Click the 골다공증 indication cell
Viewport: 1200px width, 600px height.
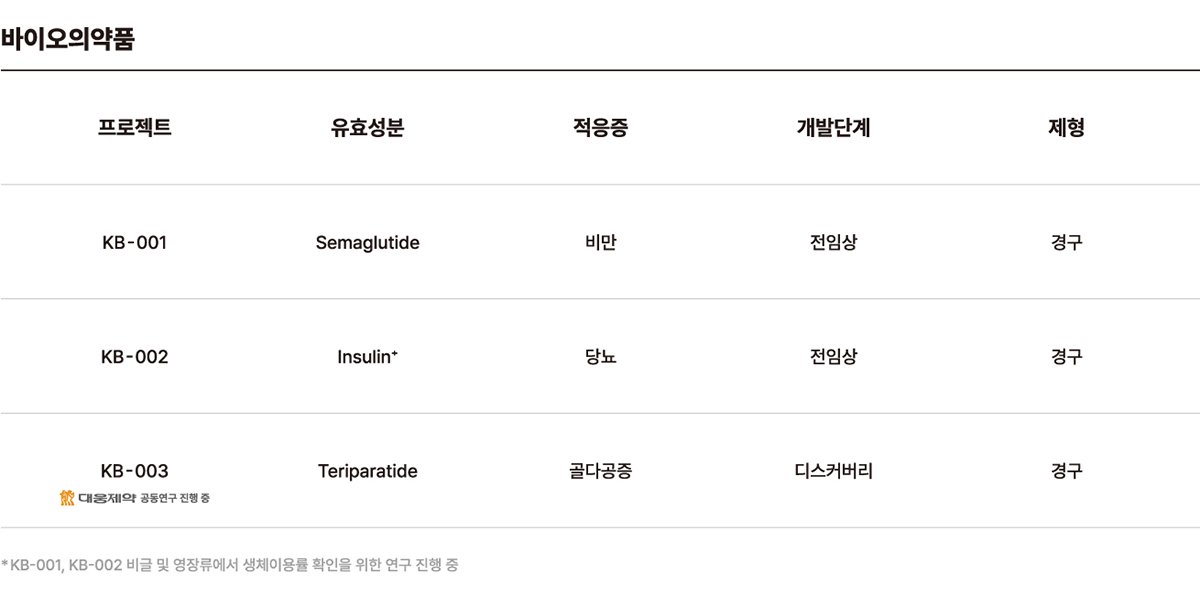(x=600, y=471)
